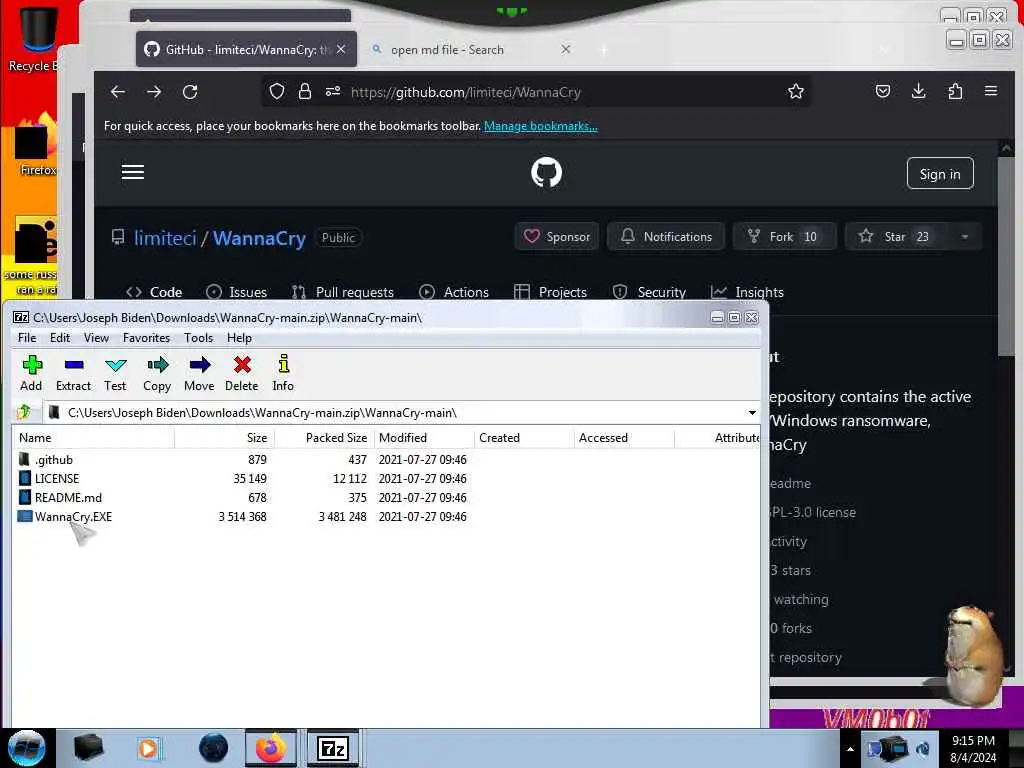
Task: Click the Sign in button
Action: [940, 174]
